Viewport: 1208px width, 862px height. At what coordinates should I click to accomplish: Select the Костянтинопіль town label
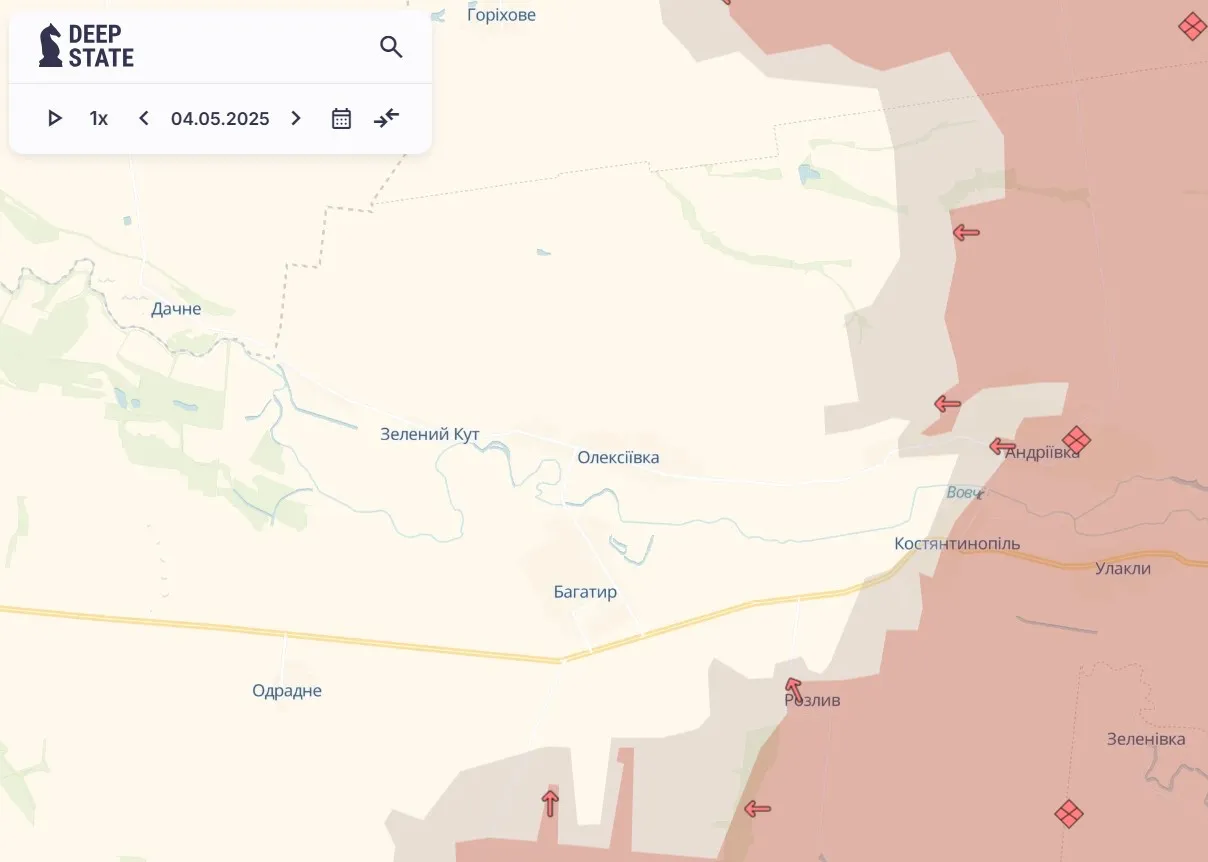pos(957,544)
